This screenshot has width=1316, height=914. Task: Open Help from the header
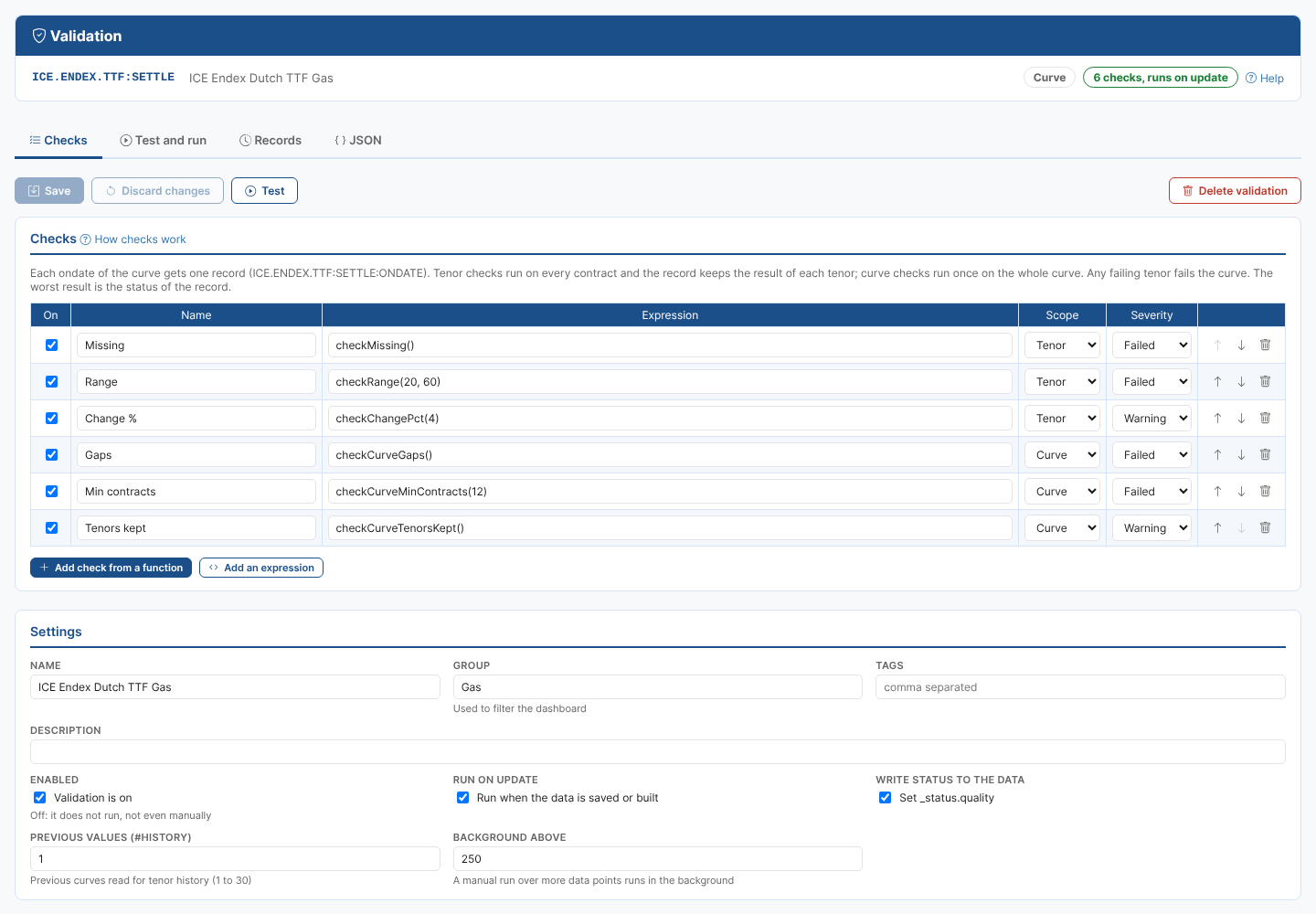[x=1265, y=78]
